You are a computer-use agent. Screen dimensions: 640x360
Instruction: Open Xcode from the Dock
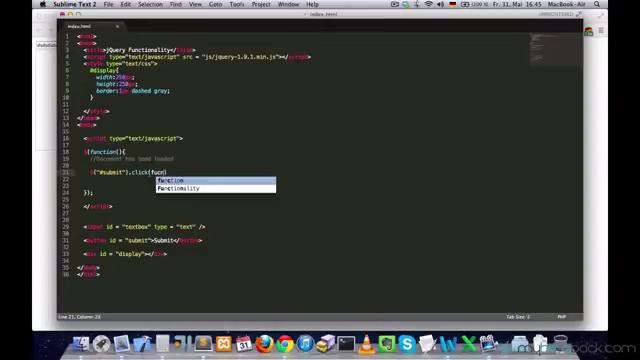click(142, 344)
